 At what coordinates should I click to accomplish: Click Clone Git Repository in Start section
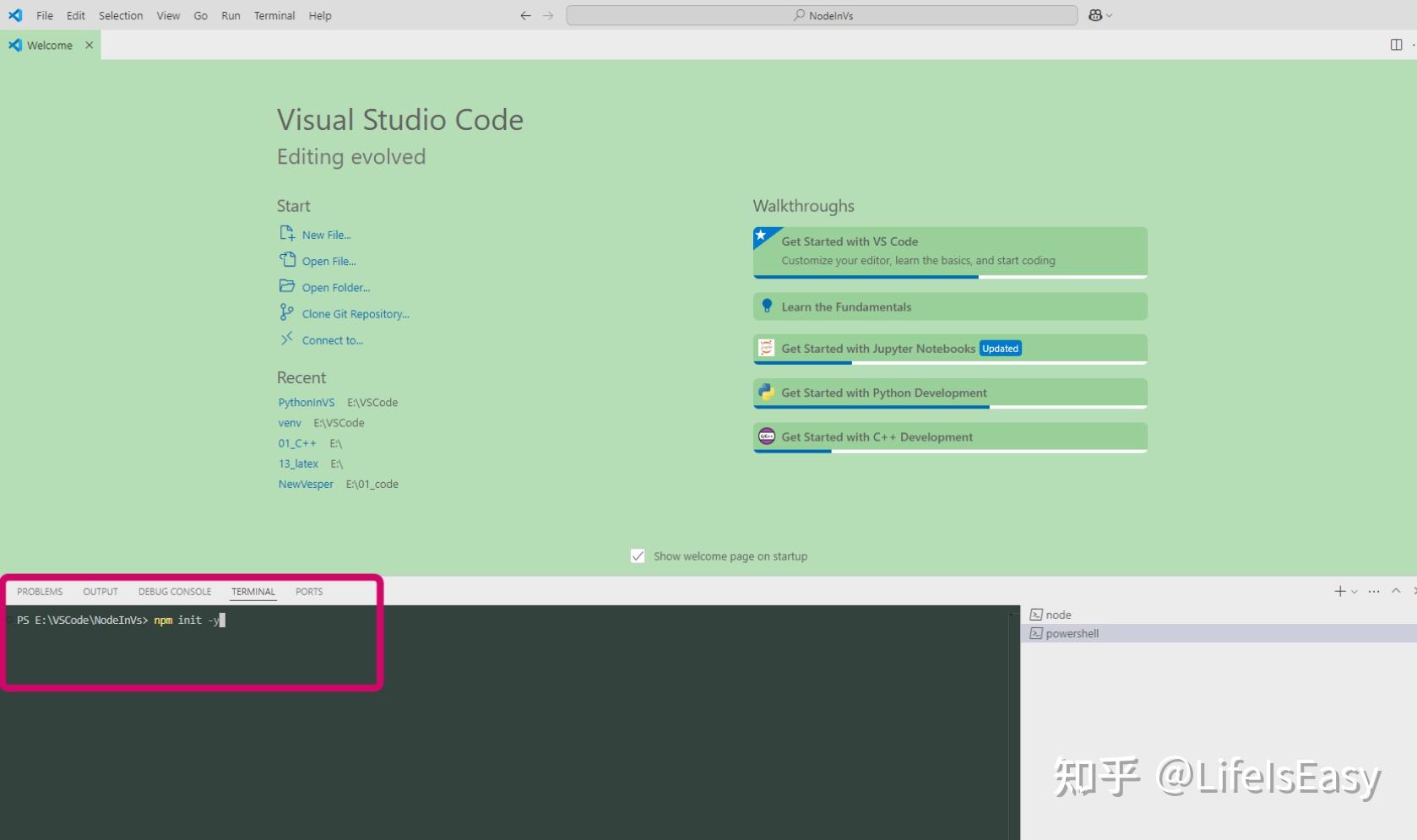pos(356,313)
